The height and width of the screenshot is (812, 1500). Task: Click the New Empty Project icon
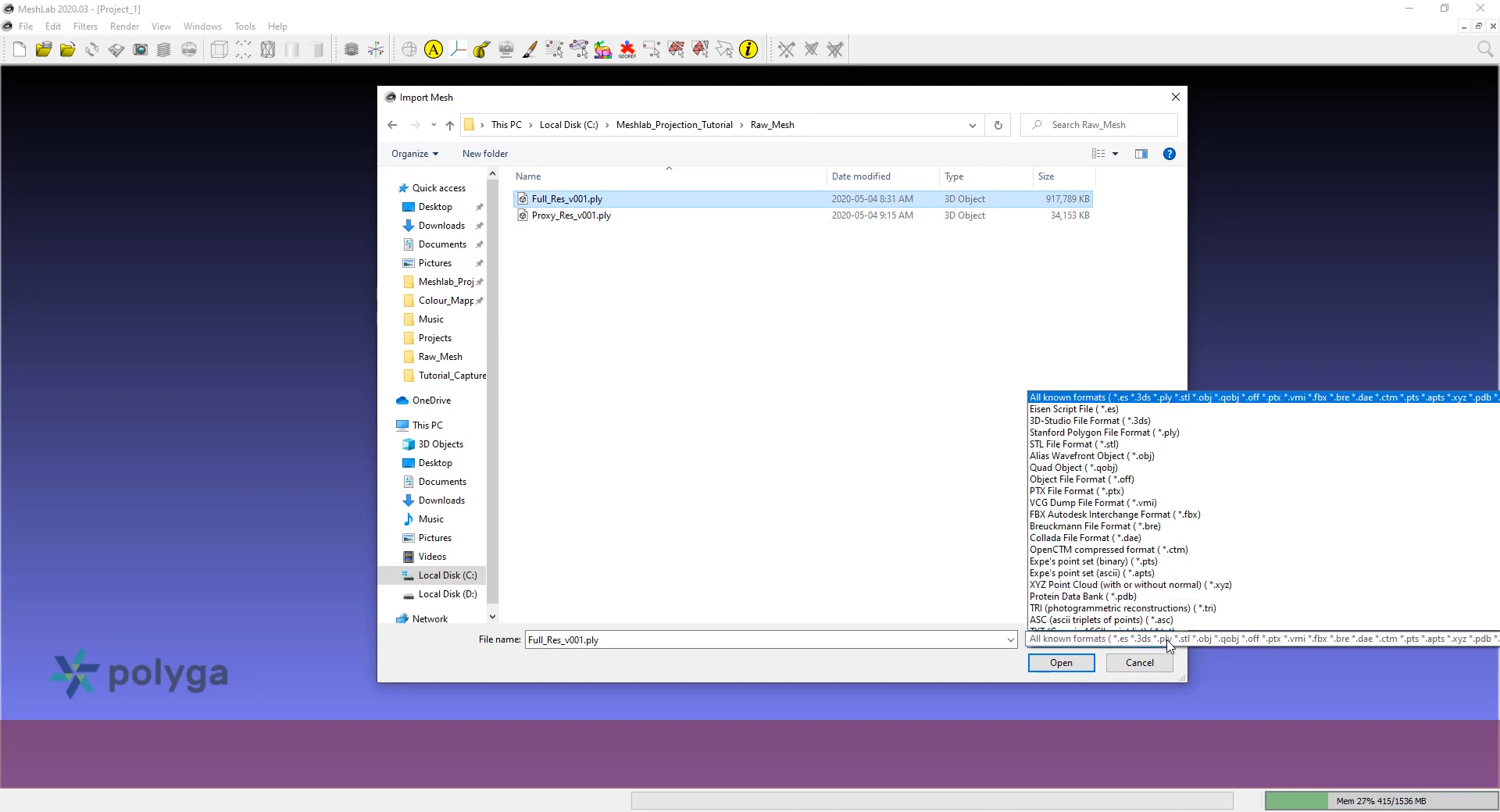(20, 50)
